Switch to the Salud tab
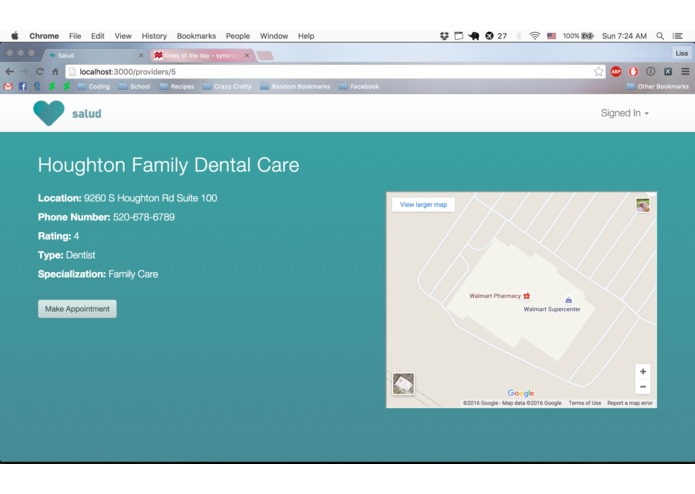695x494 pixels. (95, 55)
